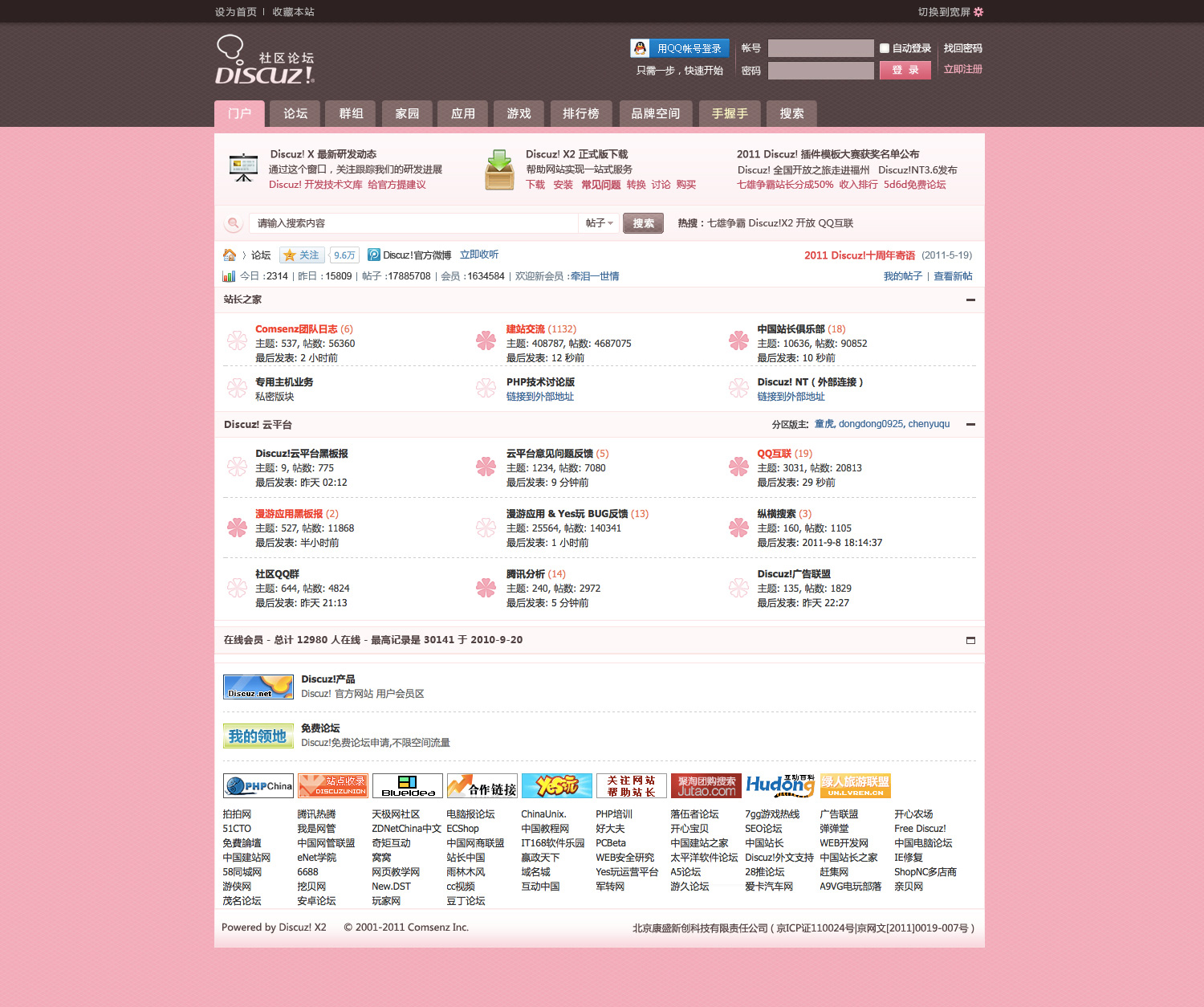The image size is (1204, 1007).
Task: Click the 密码 input field
Action: (820, 71)
